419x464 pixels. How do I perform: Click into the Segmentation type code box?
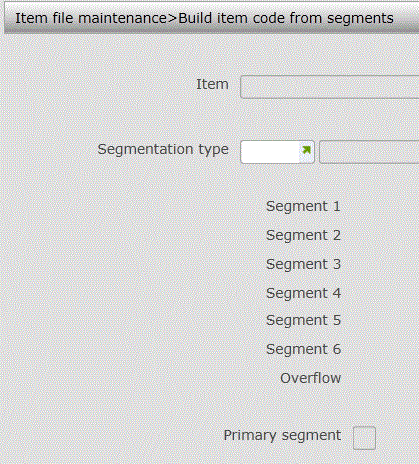270,152
